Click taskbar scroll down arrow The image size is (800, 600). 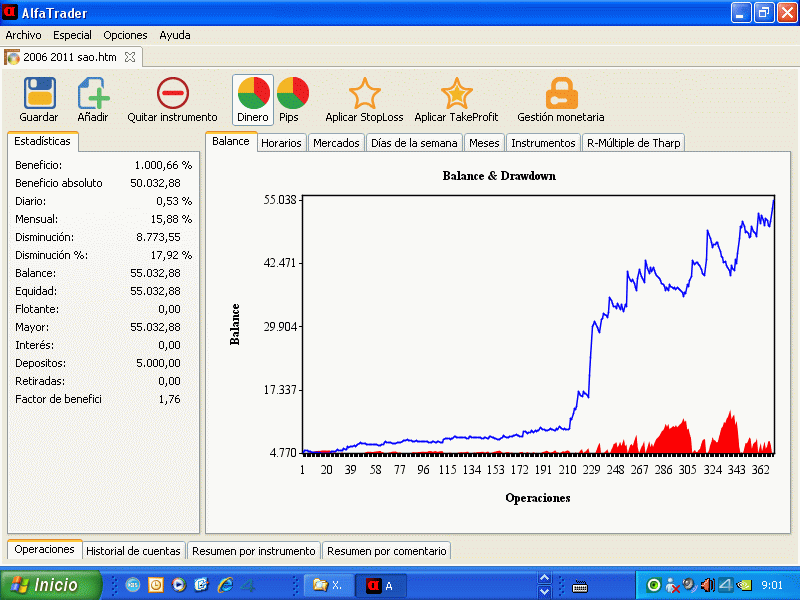click(544, 592)
